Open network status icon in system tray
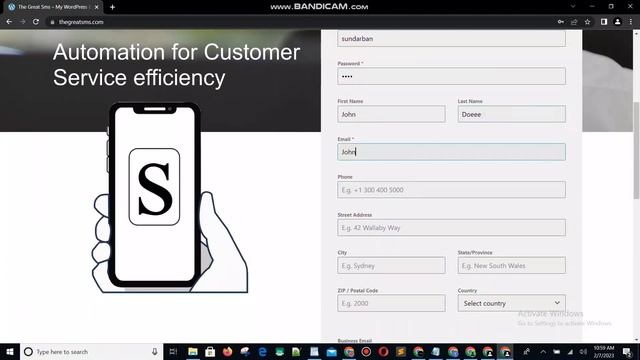640x360 pixels. click(x=570, y=351)
